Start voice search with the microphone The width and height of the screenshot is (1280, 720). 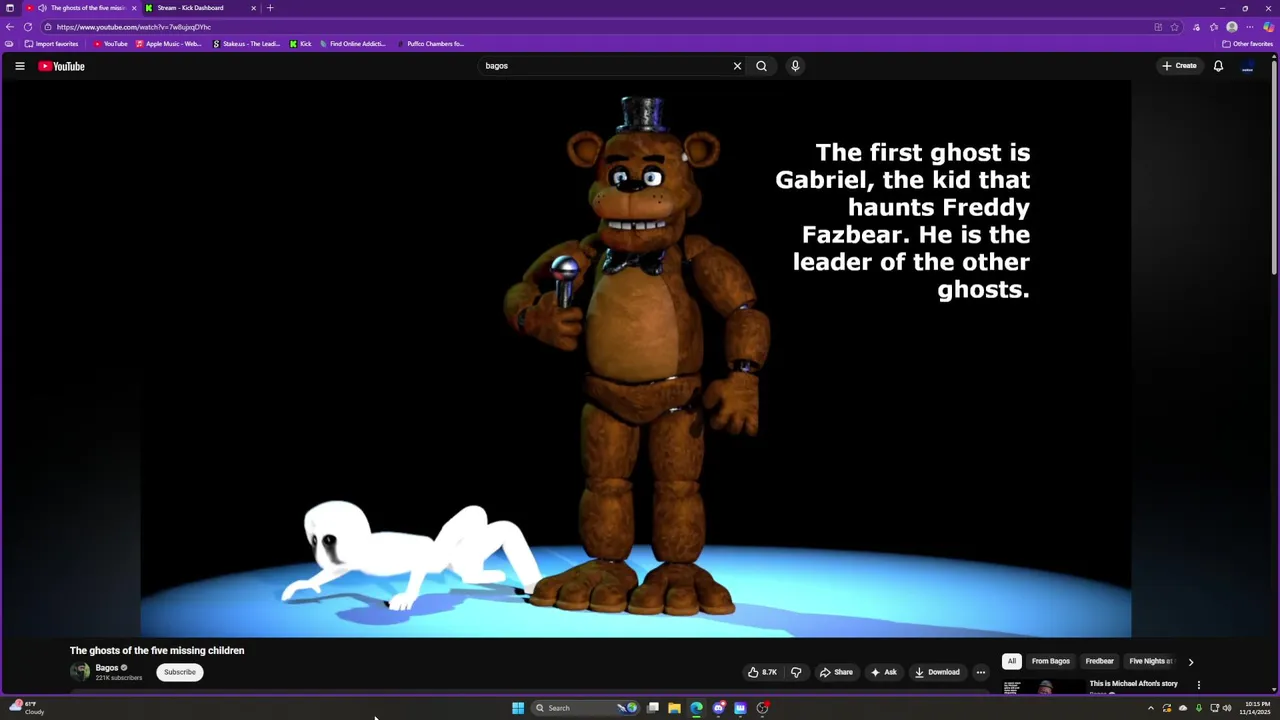click(x=795, y=66)
